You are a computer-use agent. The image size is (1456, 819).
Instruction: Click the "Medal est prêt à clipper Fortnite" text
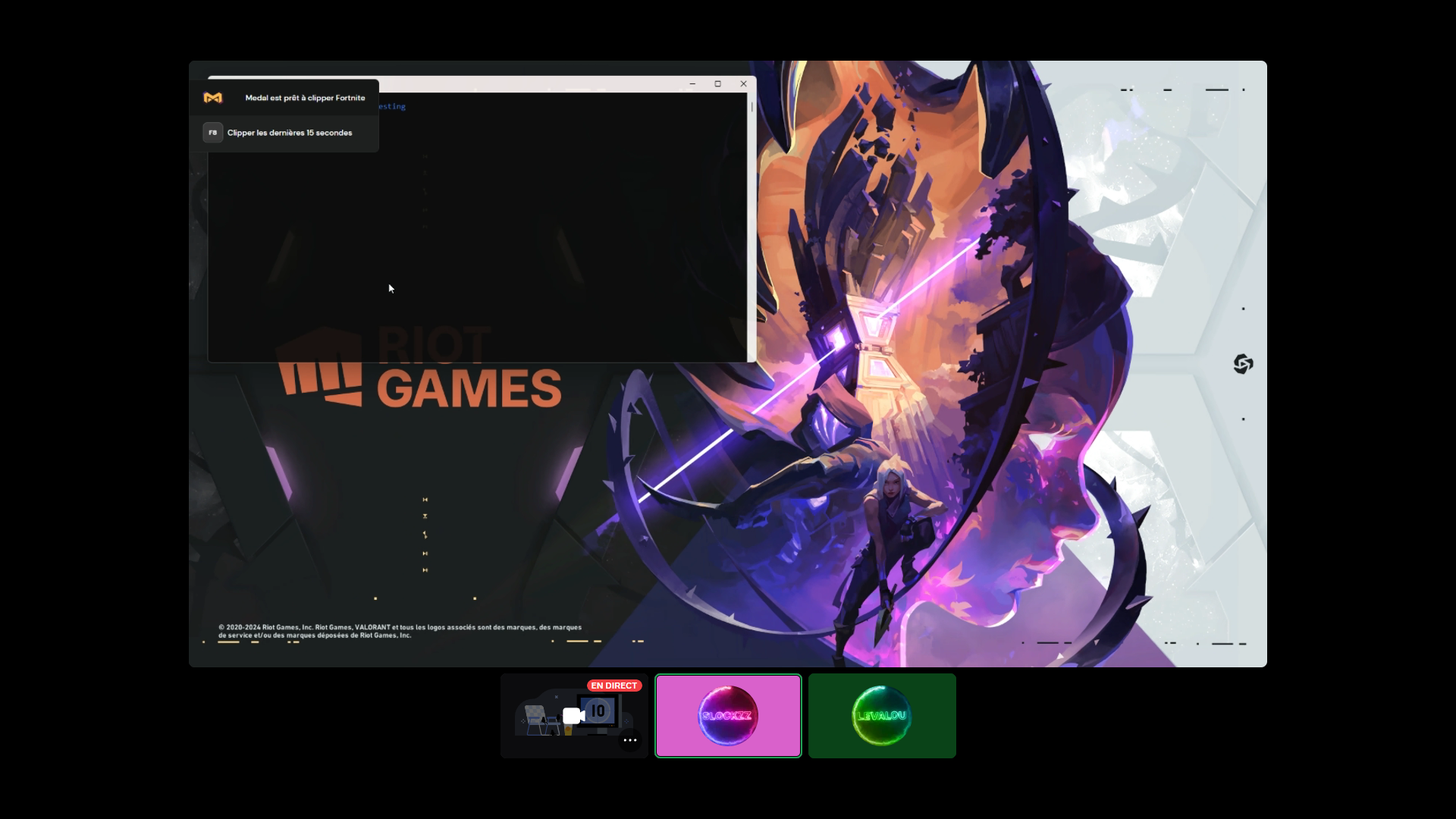(x=305, y=98)
